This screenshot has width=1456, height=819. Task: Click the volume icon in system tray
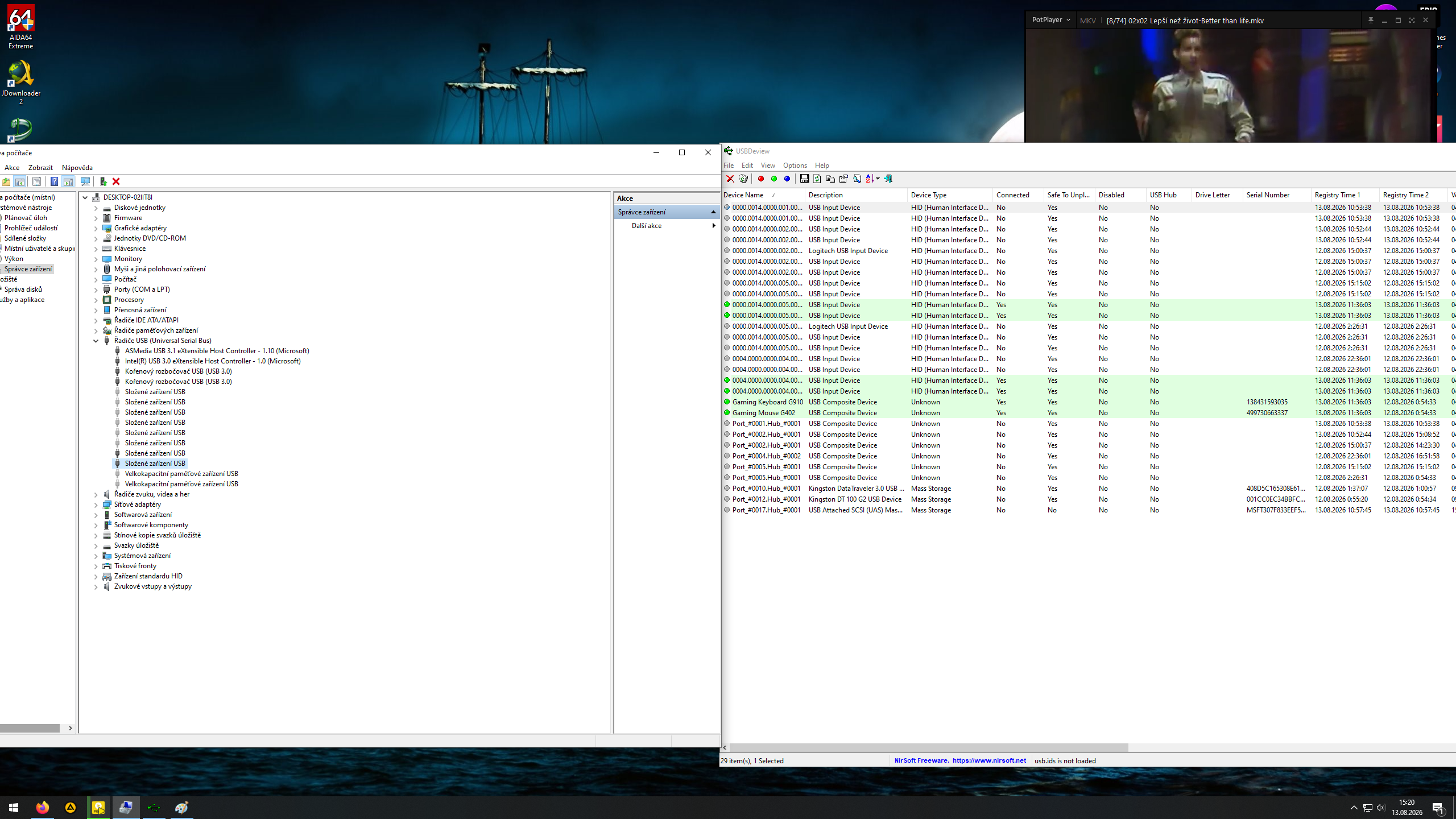point(1381,808)
